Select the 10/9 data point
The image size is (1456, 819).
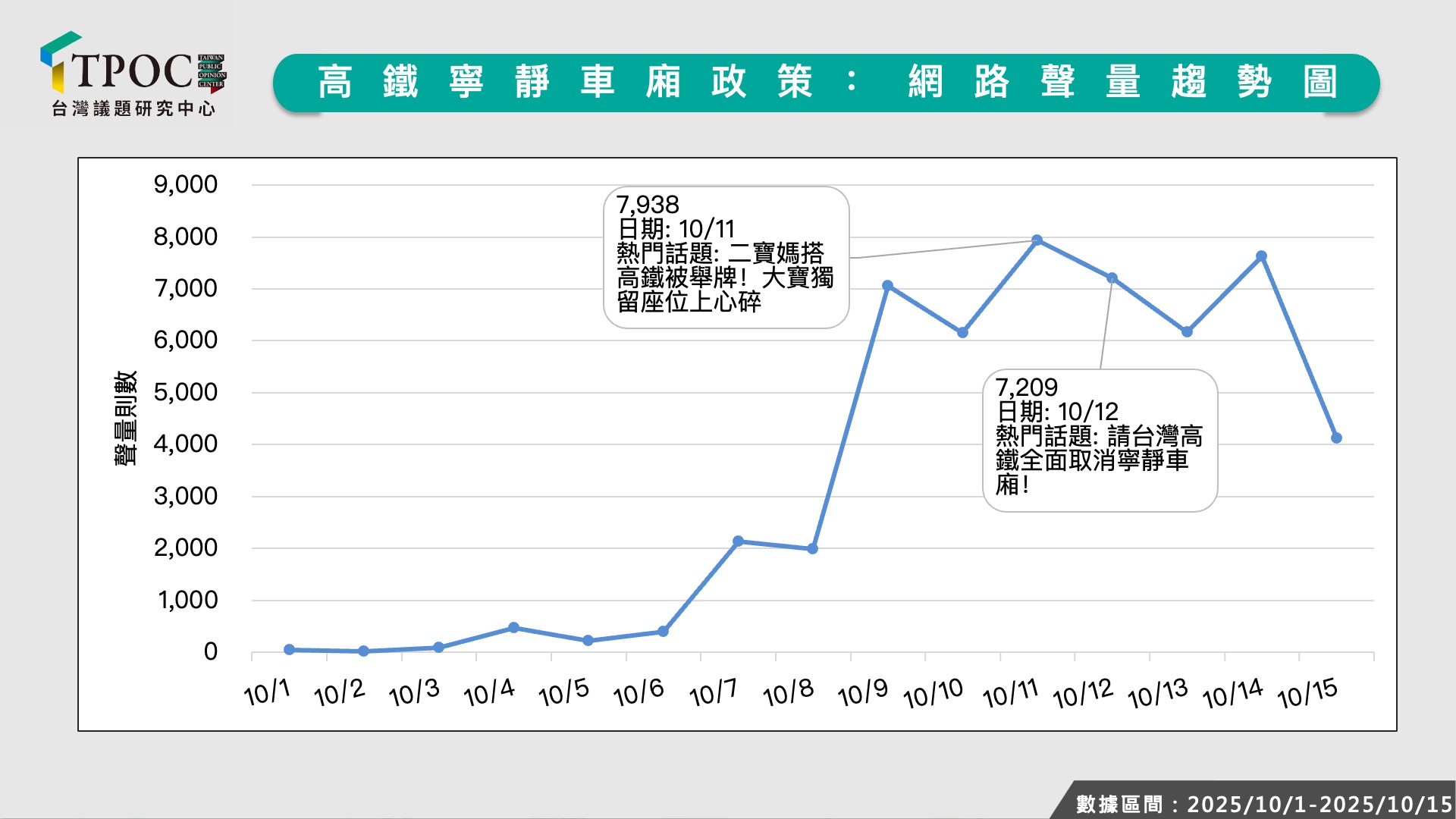tap(887, 286)
